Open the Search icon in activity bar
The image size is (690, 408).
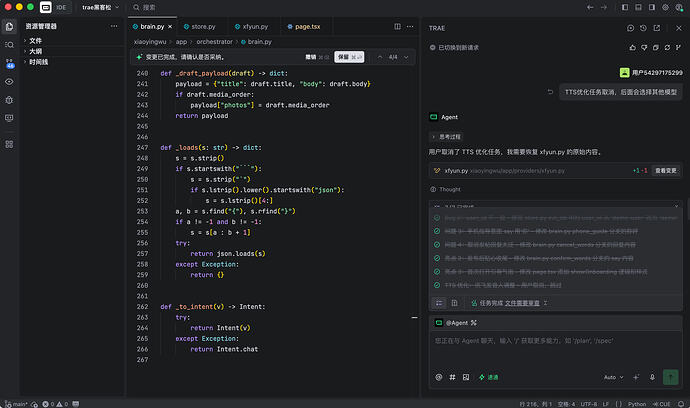(9, 44)
